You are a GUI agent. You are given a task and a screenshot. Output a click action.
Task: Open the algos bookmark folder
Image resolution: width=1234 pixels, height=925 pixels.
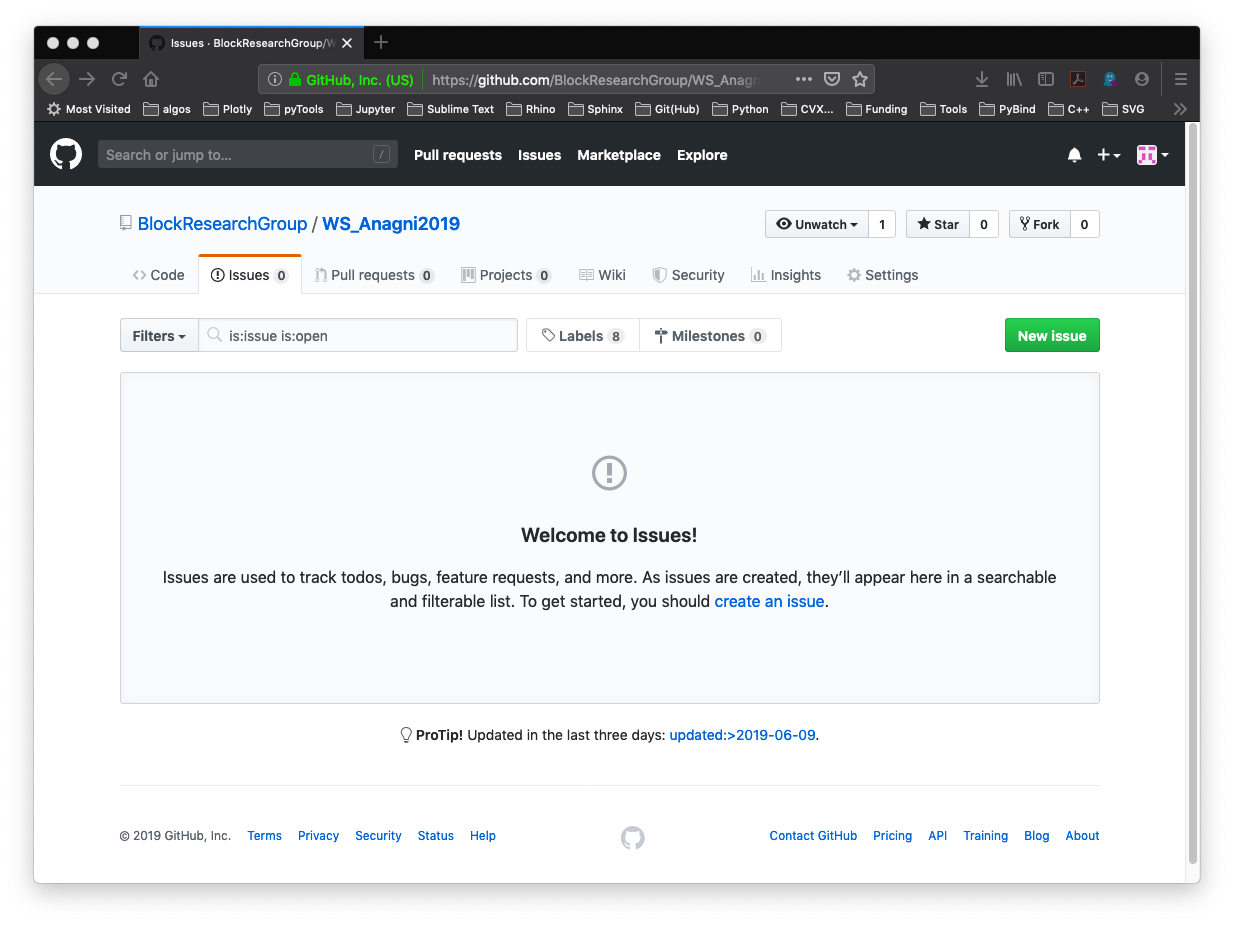point(167,109)
